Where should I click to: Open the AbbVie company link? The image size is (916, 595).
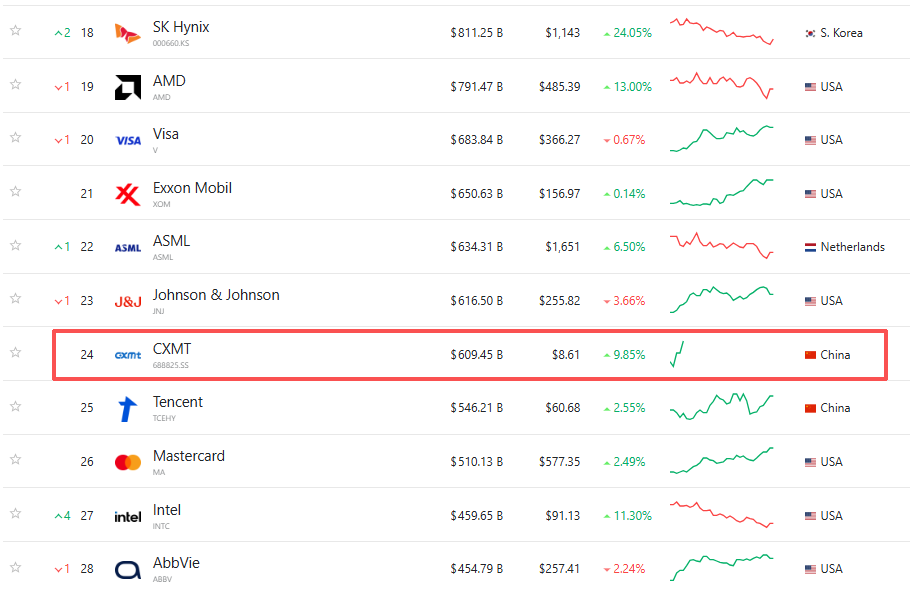click(176, 562)
